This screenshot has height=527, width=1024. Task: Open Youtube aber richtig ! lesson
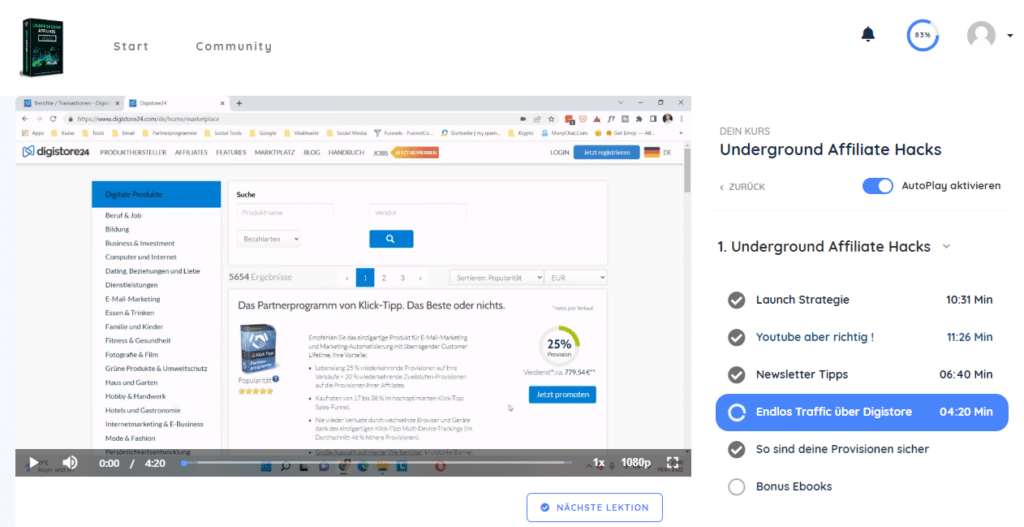[x=814, y=337]
